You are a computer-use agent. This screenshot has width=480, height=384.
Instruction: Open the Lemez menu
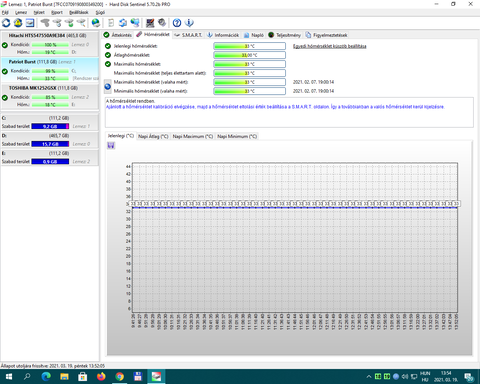coord(21,12)
